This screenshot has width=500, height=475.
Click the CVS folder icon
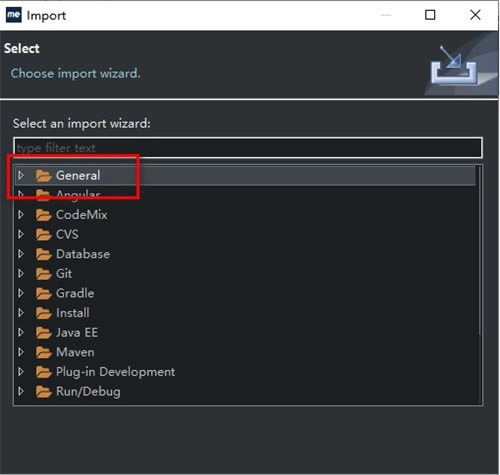tap(43, 234)
